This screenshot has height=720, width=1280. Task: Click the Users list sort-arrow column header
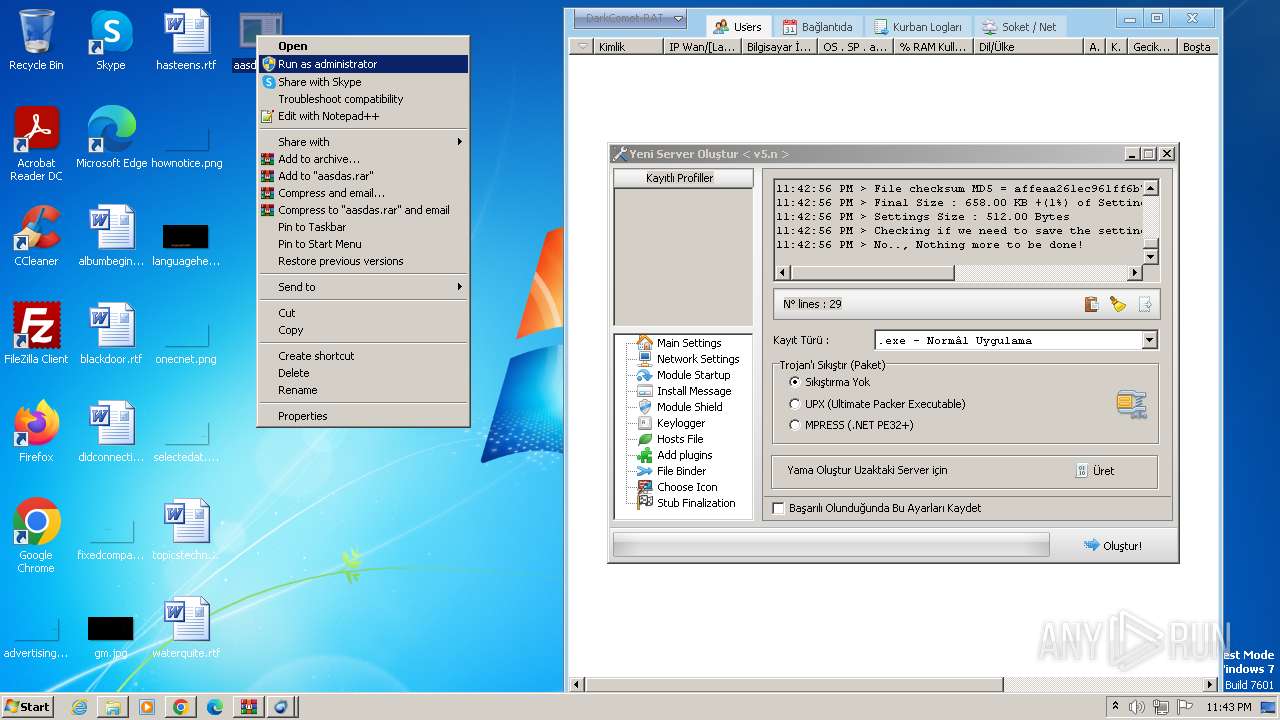coord(582,47)
